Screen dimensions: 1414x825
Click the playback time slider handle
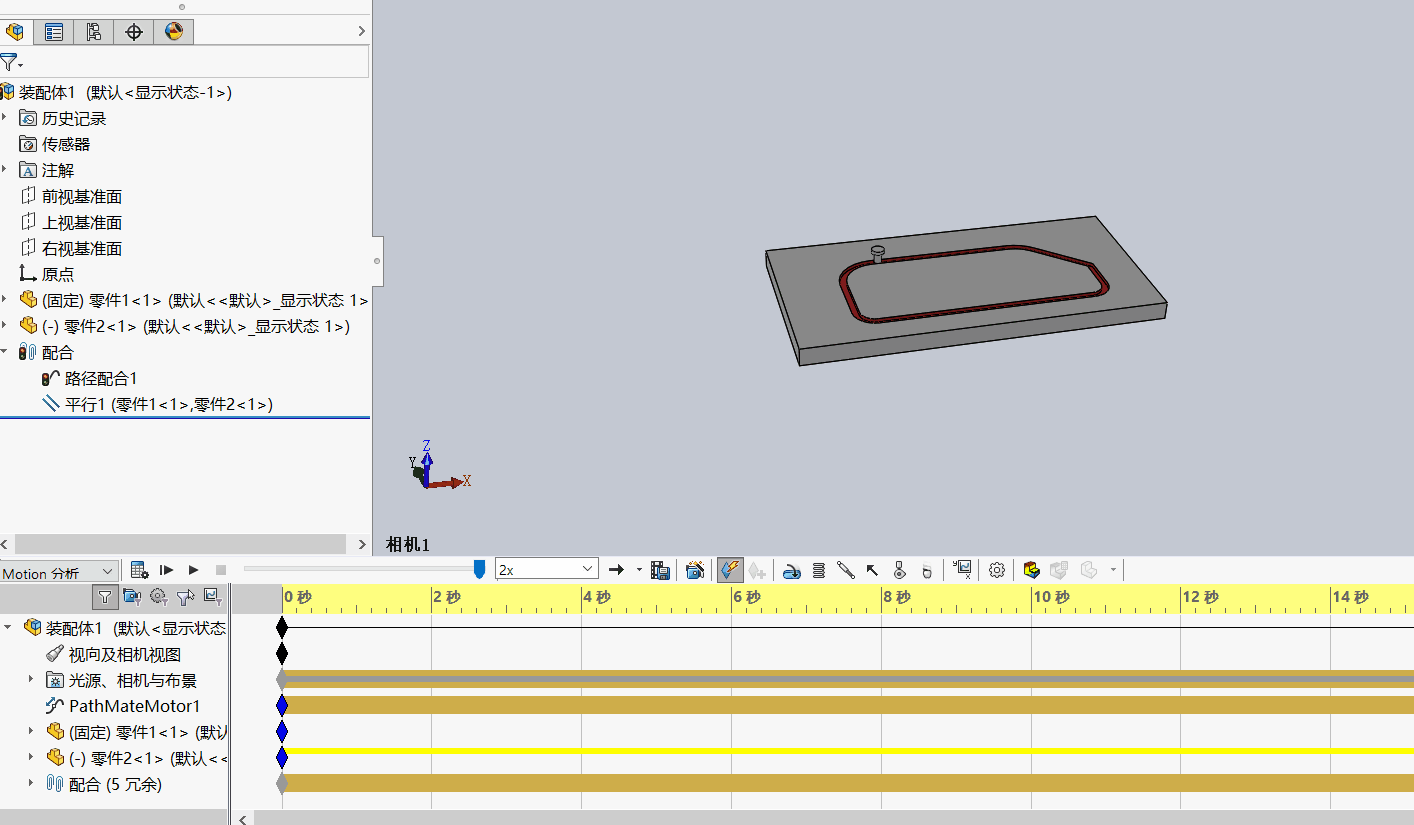click(479, 569)
